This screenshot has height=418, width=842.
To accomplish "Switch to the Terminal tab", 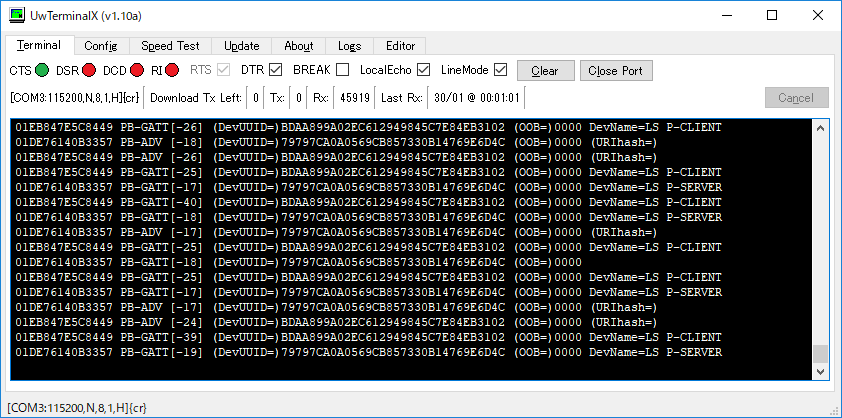I will pos(39,45).
